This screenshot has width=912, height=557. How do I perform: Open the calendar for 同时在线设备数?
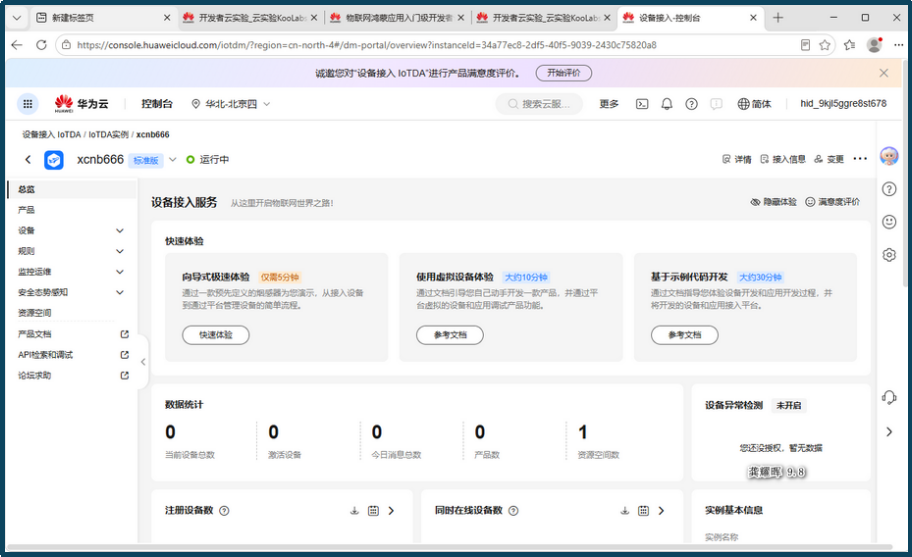[643, 510]
